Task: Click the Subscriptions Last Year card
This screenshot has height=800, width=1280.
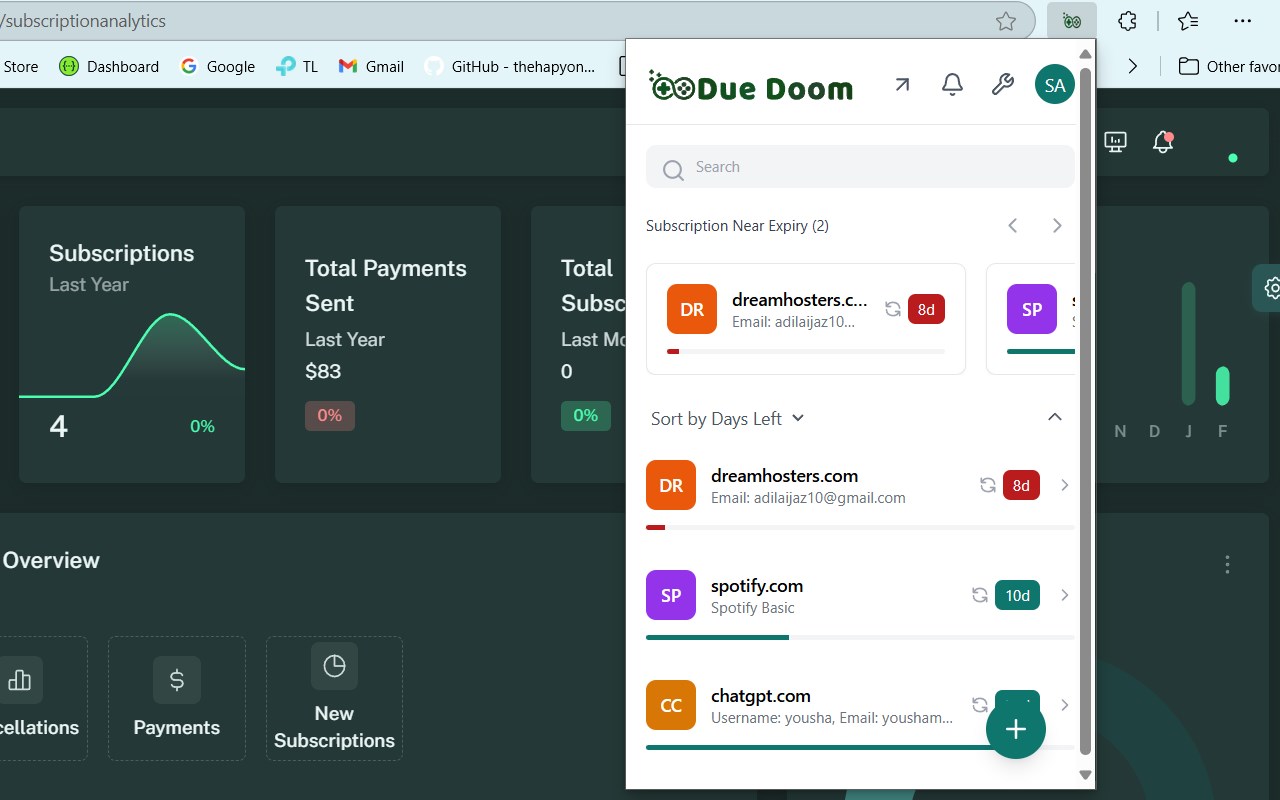Action: click(132, 344)
